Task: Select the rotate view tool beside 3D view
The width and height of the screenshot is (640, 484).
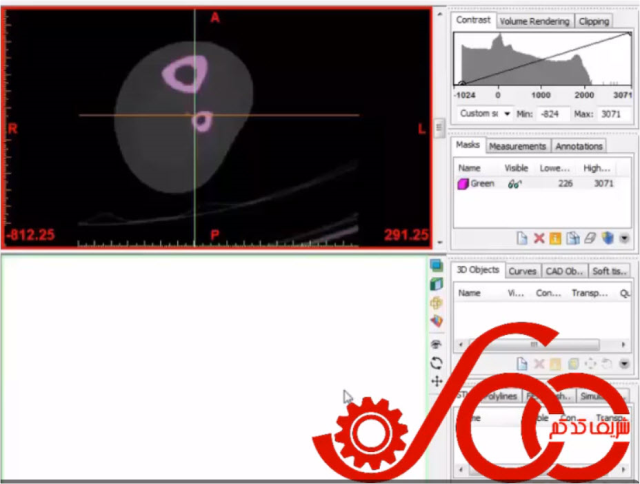Action: (436, 363)
